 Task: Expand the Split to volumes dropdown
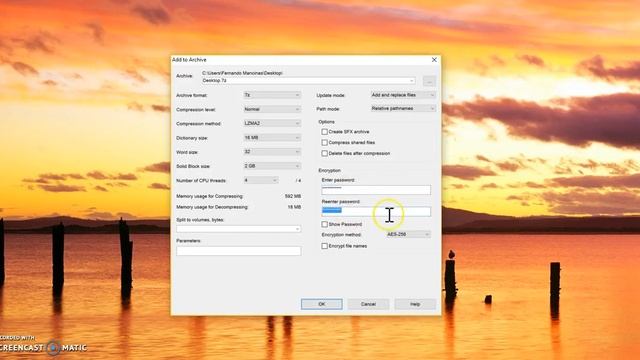click(x=297, y=229)
